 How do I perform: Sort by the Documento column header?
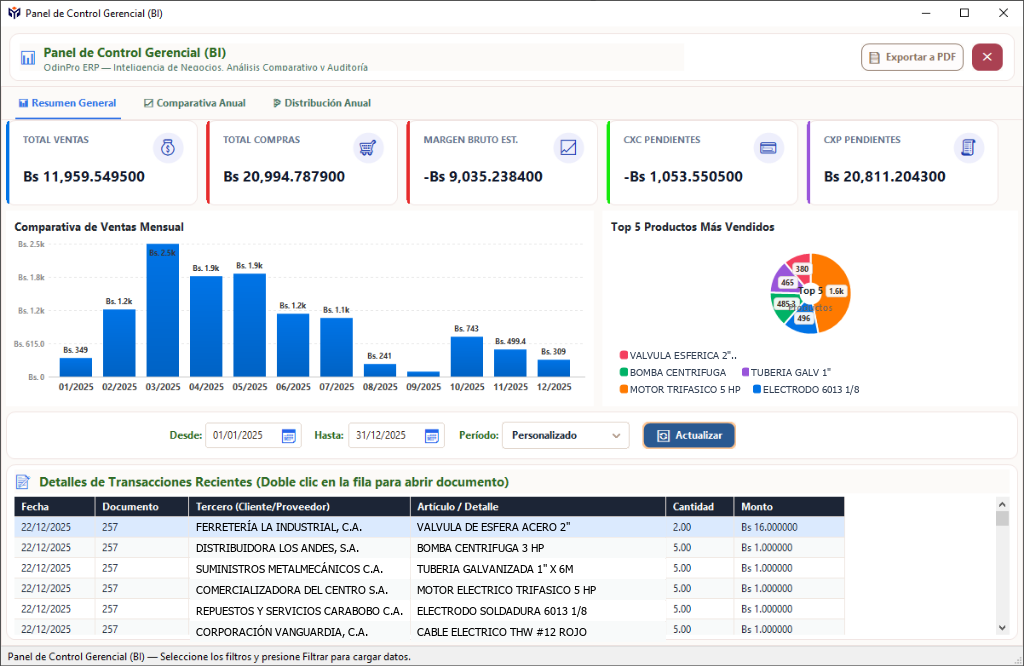(x=142, y=507)
